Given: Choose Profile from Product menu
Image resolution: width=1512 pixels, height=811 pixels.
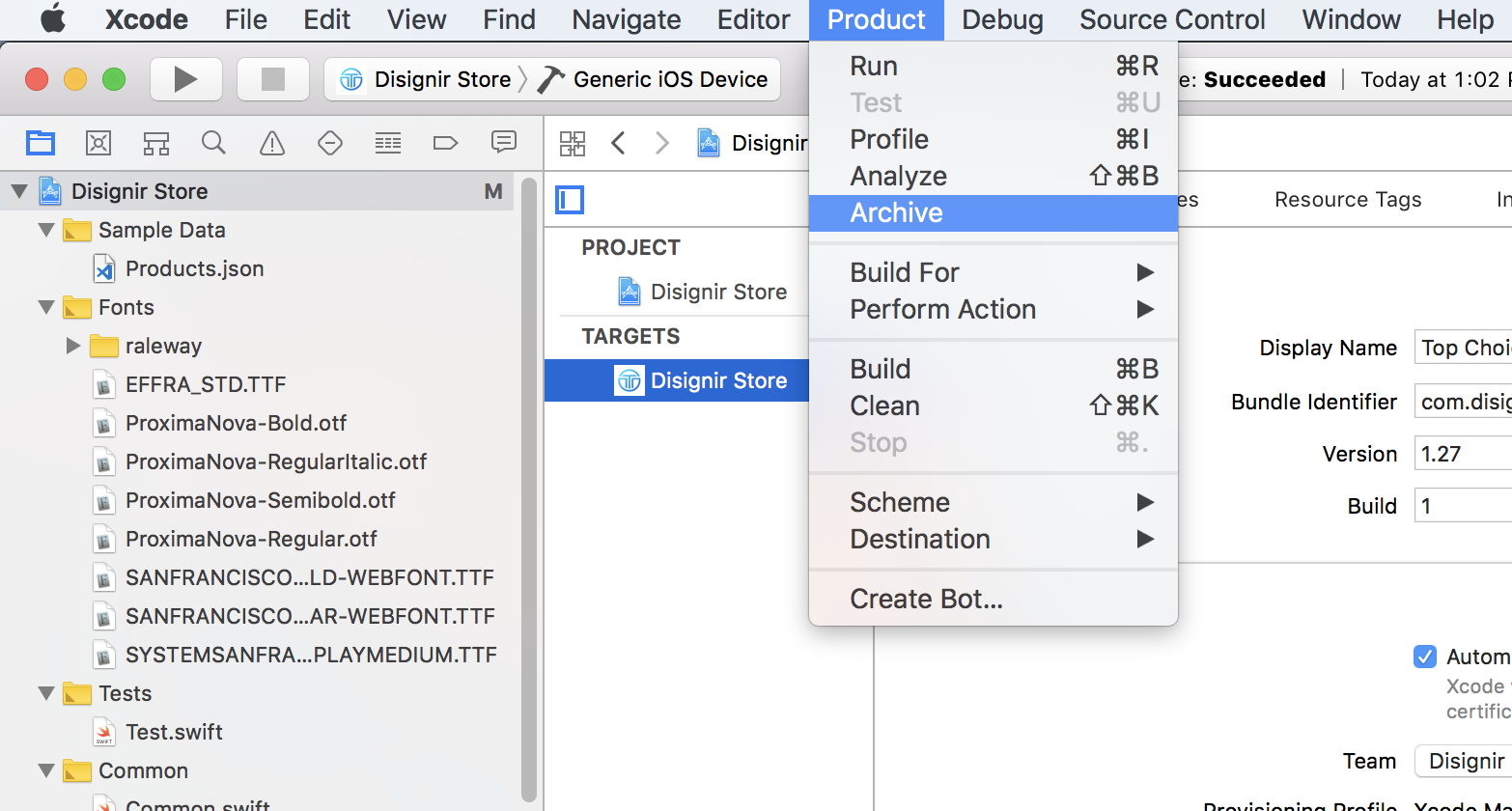Looking at the screenshot, I should [994, 139].
